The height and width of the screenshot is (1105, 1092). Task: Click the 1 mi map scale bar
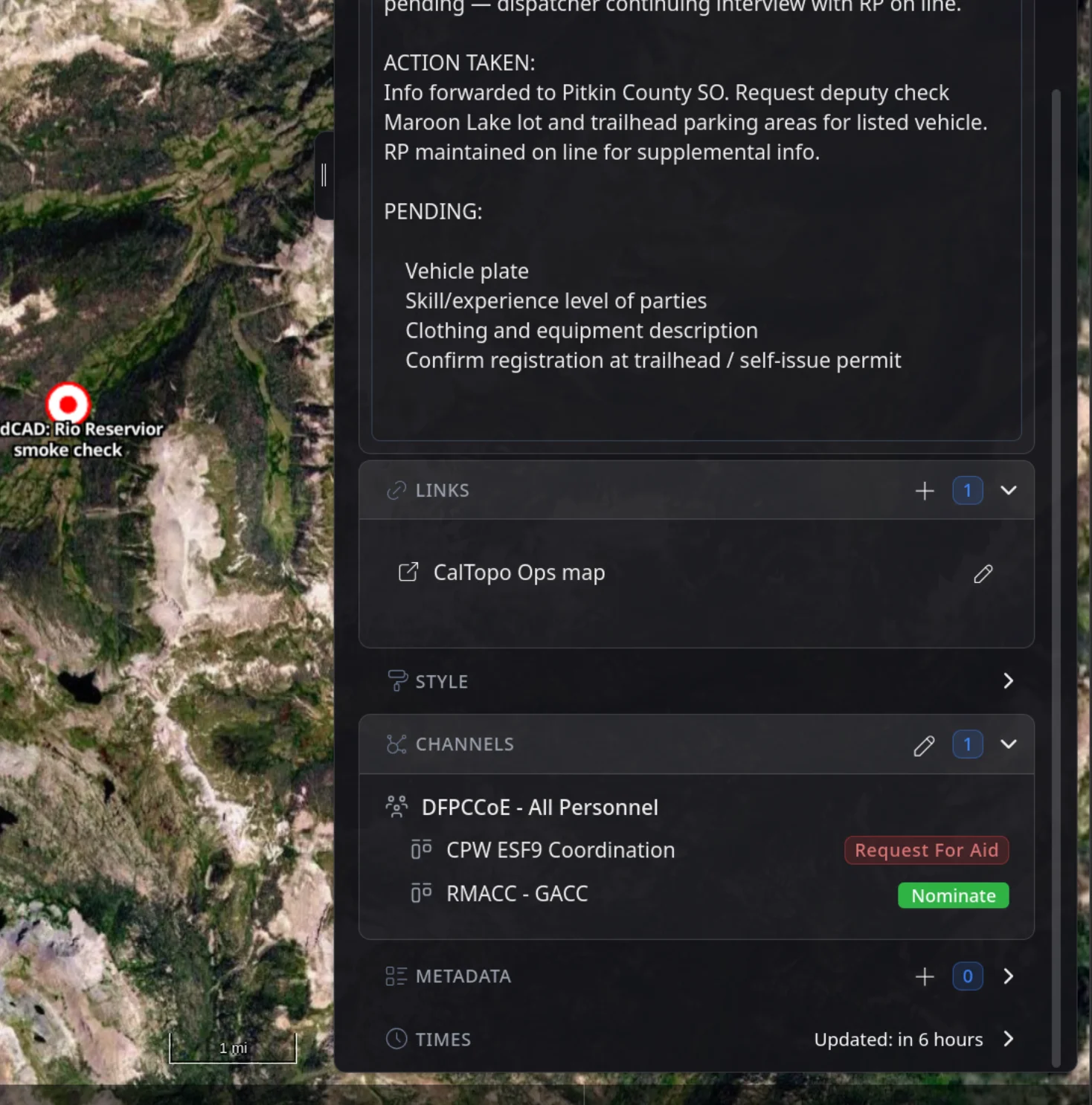coord(233,1048)
